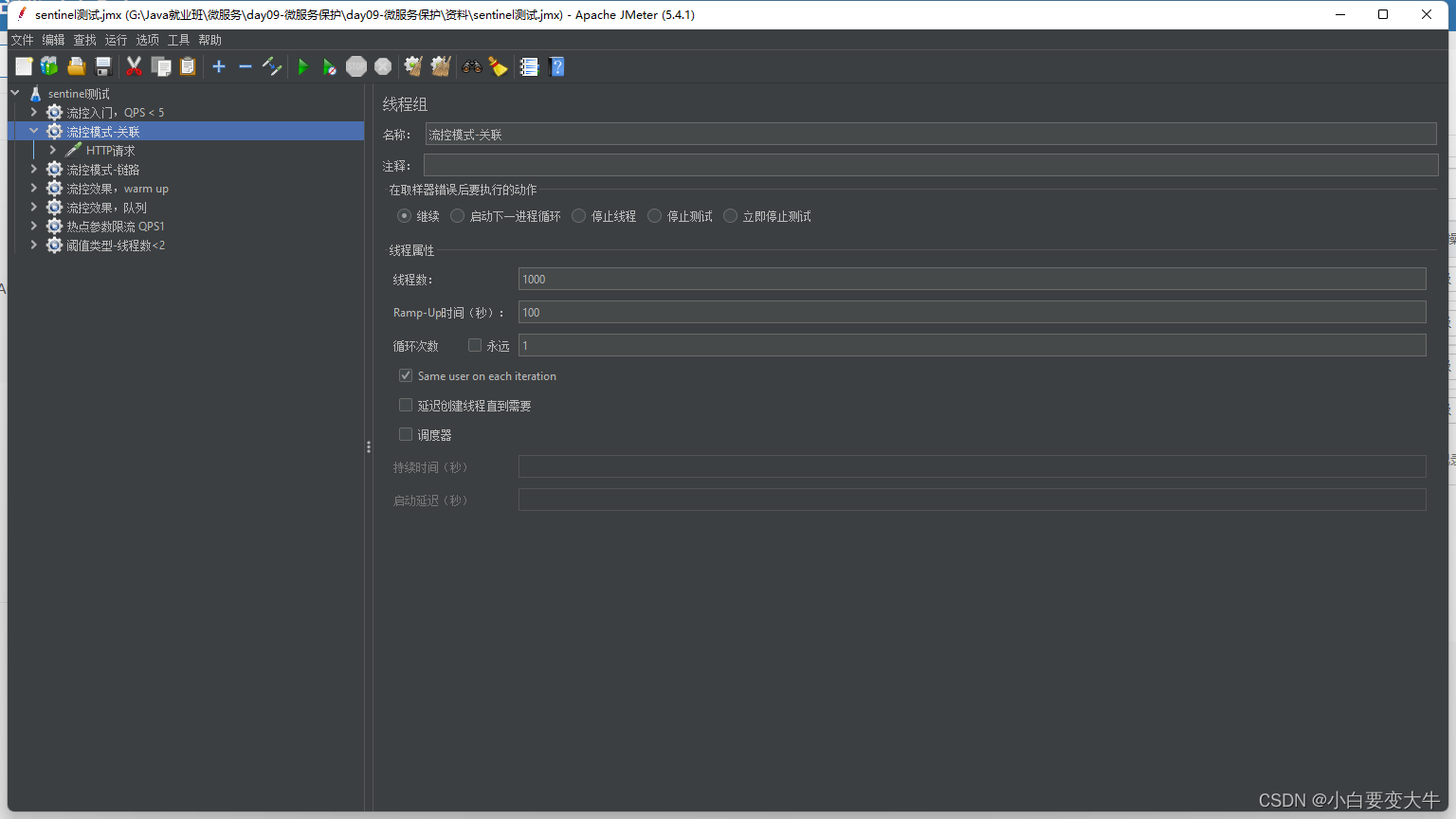Select 启动下一进程循环 radio option
Screen dimensions: 1456x819
458,216
